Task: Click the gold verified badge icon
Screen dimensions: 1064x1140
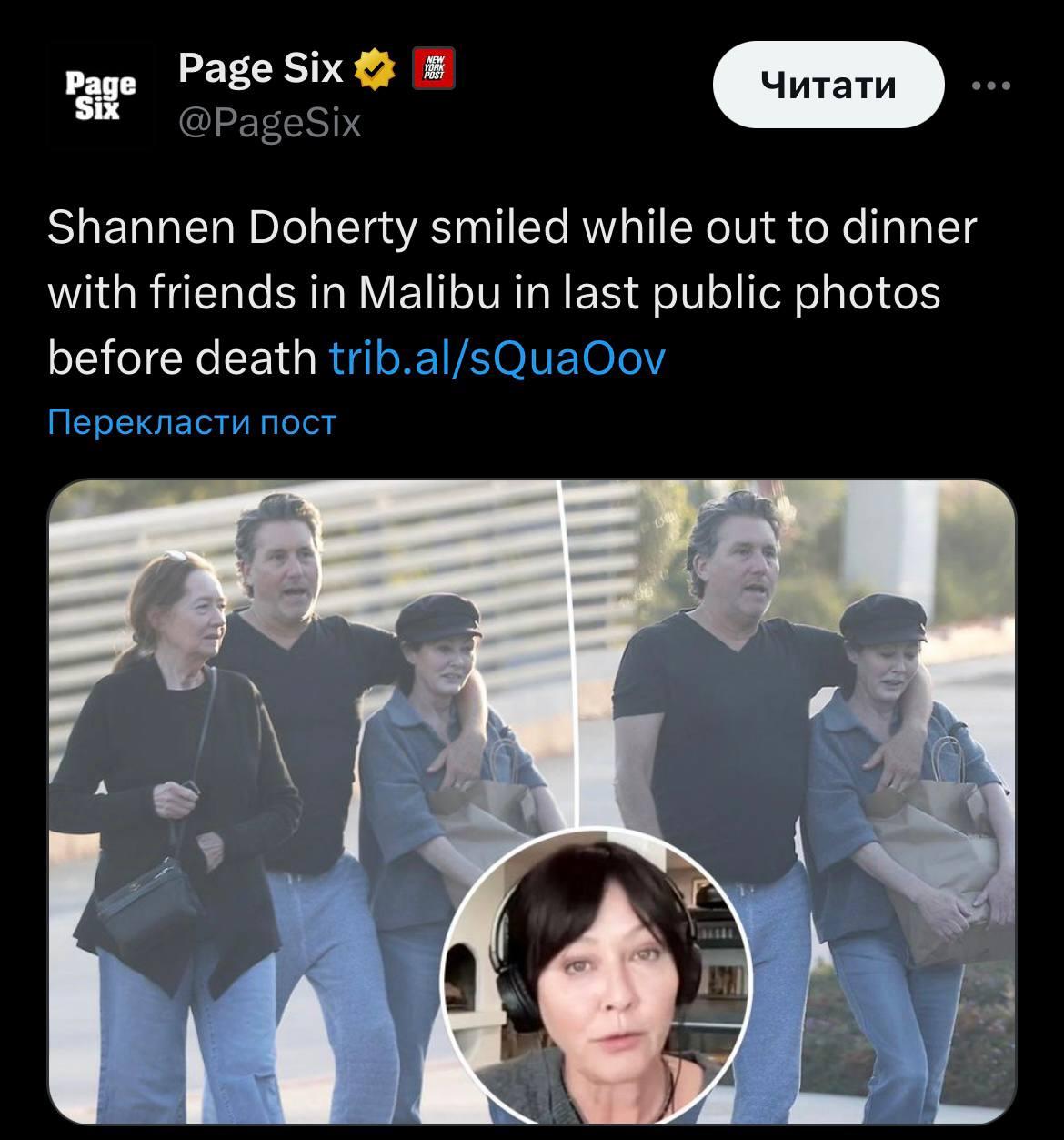Action: pyautogui.click(x=376, y=69)
